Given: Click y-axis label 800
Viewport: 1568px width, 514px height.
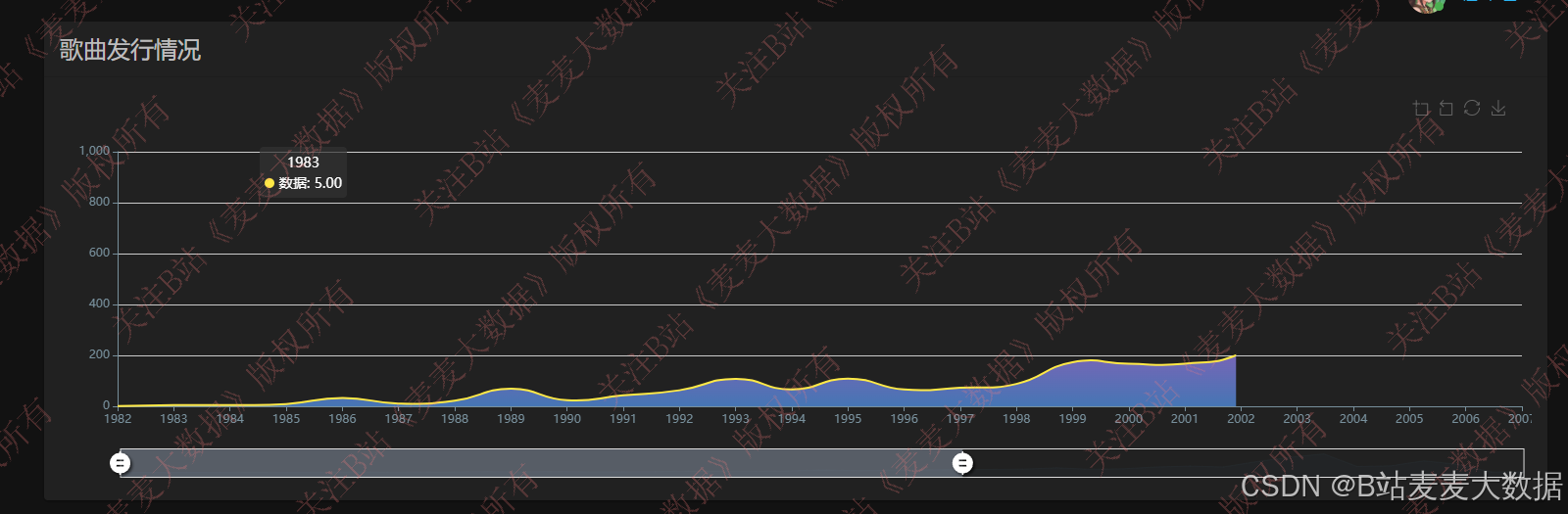Looking at the screenshot, I should click(100, 202).
